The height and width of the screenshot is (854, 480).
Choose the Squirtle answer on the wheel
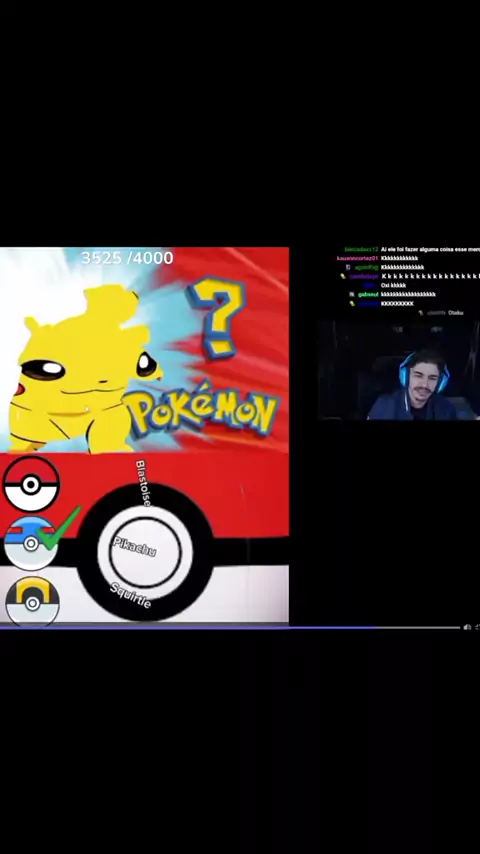pos(131,595)
